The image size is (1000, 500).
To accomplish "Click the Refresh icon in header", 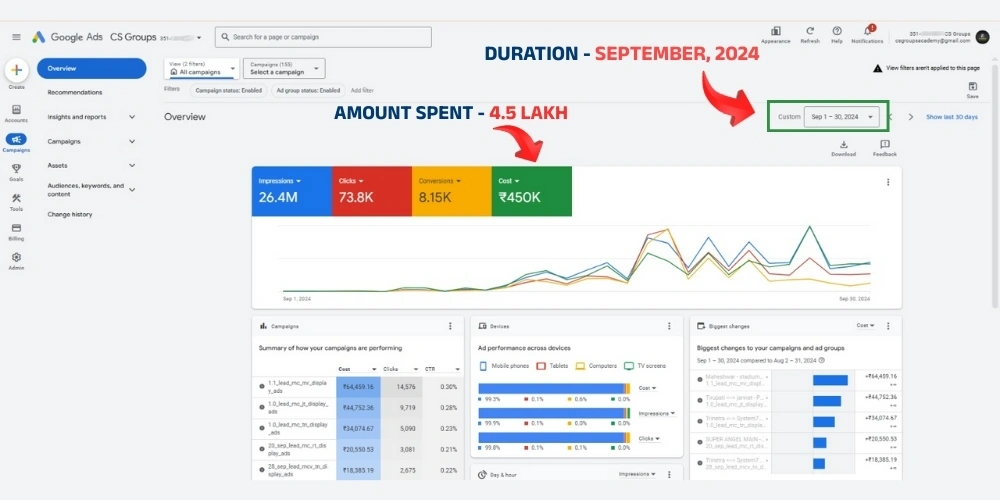I will [x=809, y=31].
